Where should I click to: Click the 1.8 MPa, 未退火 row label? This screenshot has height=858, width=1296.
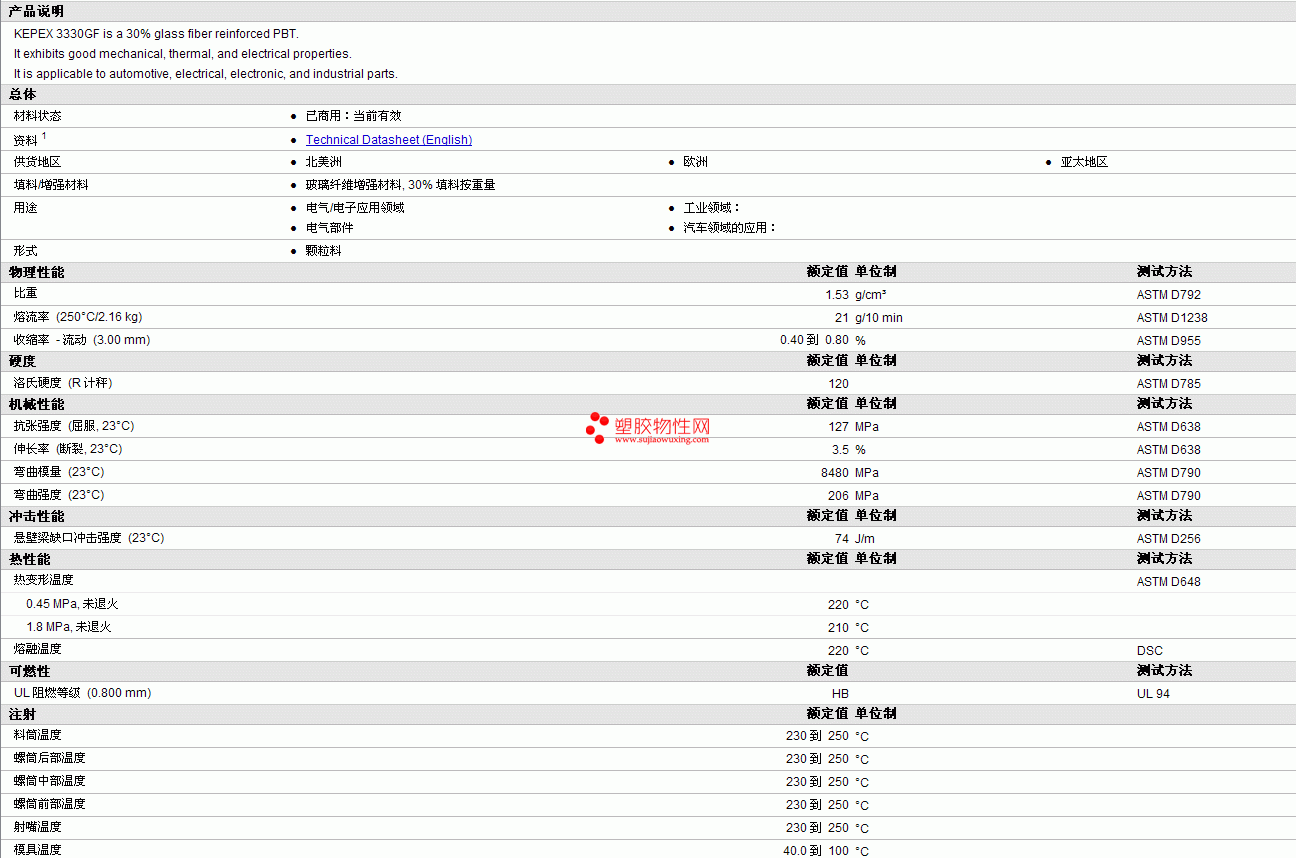[x=69, y=627]
